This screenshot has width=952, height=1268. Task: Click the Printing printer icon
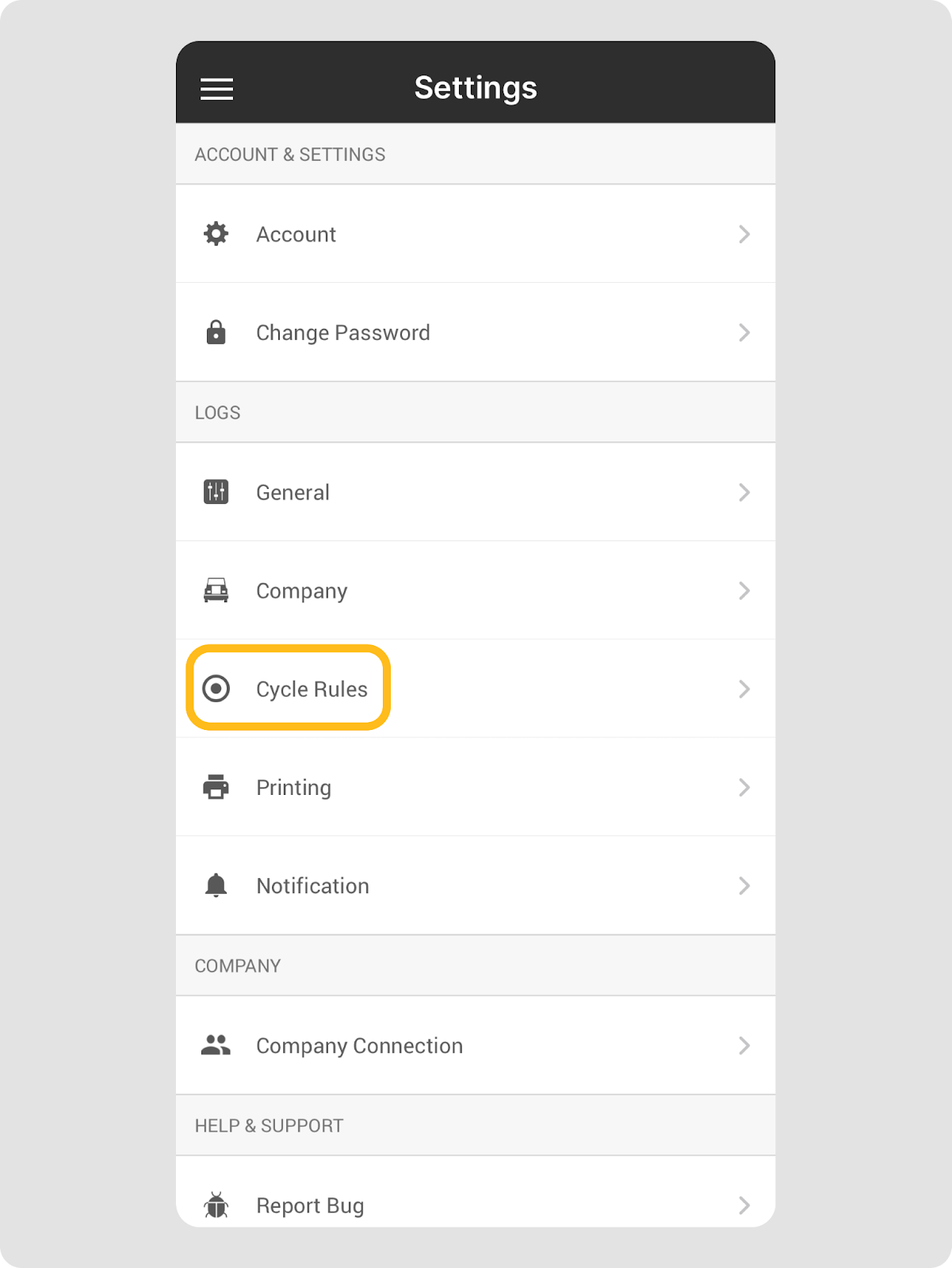[216, 787]
